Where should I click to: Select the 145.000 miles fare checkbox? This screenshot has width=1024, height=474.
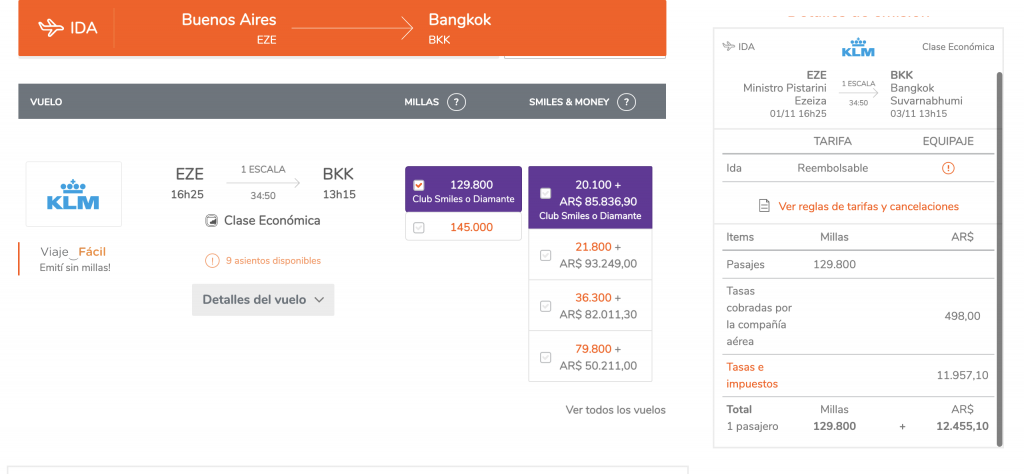click(419, 228)
